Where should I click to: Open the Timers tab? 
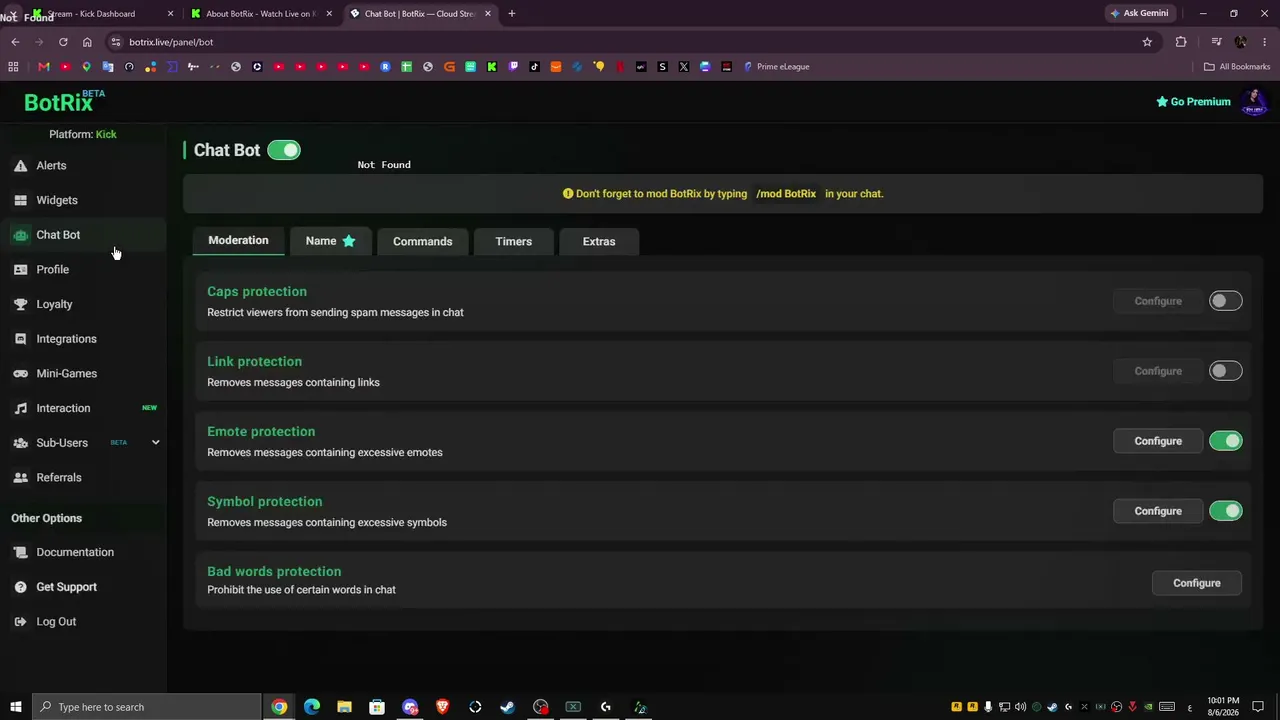(x=513, y=241)
